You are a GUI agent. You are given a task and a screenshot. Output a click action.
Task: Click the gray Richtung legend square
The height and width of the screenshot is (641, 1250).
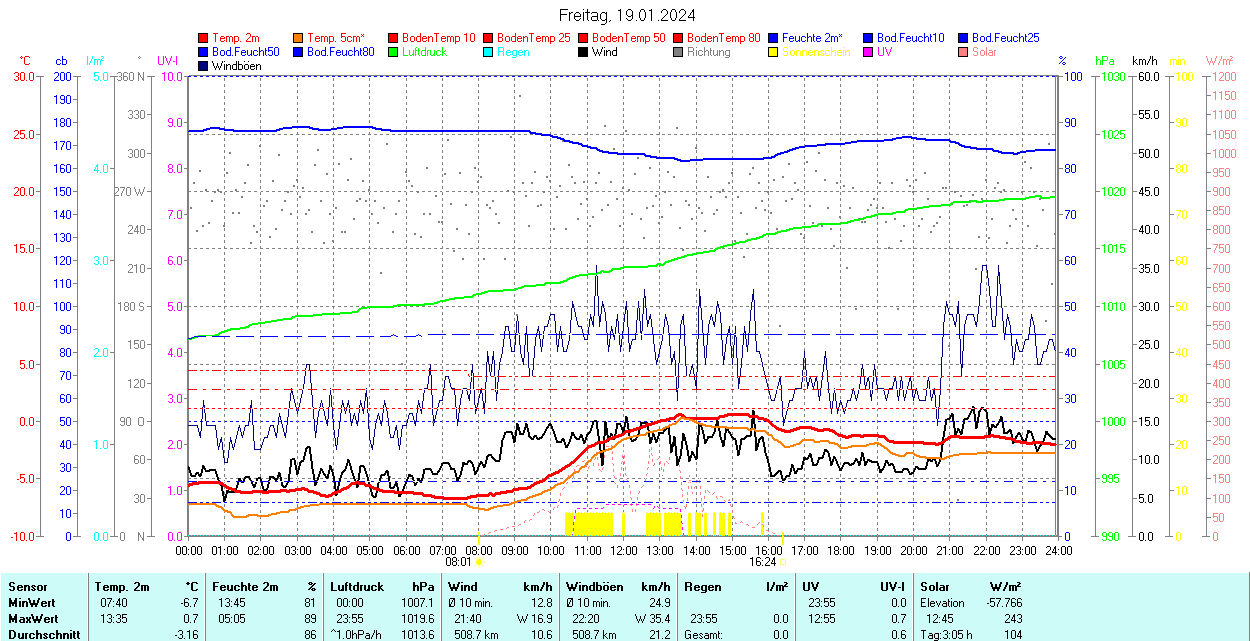pyautogui.click(x=679, y=52)
